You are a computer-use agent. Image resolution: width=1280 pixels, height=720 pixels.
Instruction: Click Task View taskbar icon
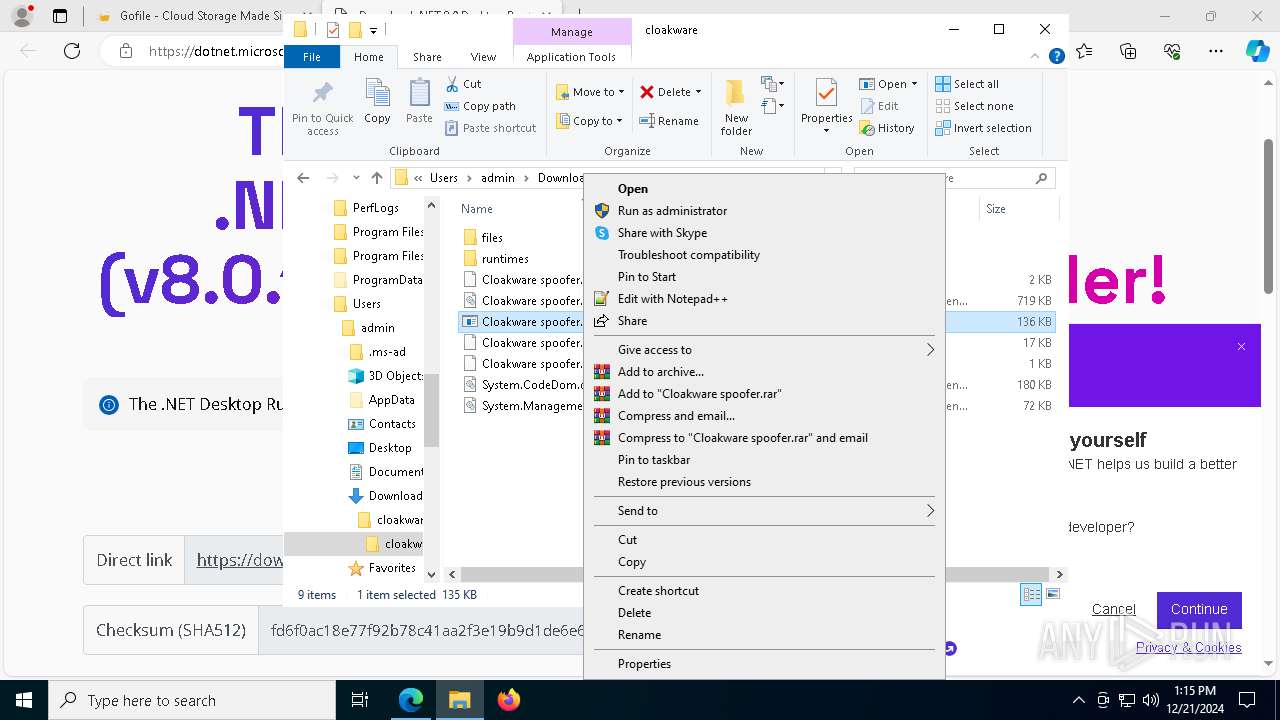[x=360, y=700]
